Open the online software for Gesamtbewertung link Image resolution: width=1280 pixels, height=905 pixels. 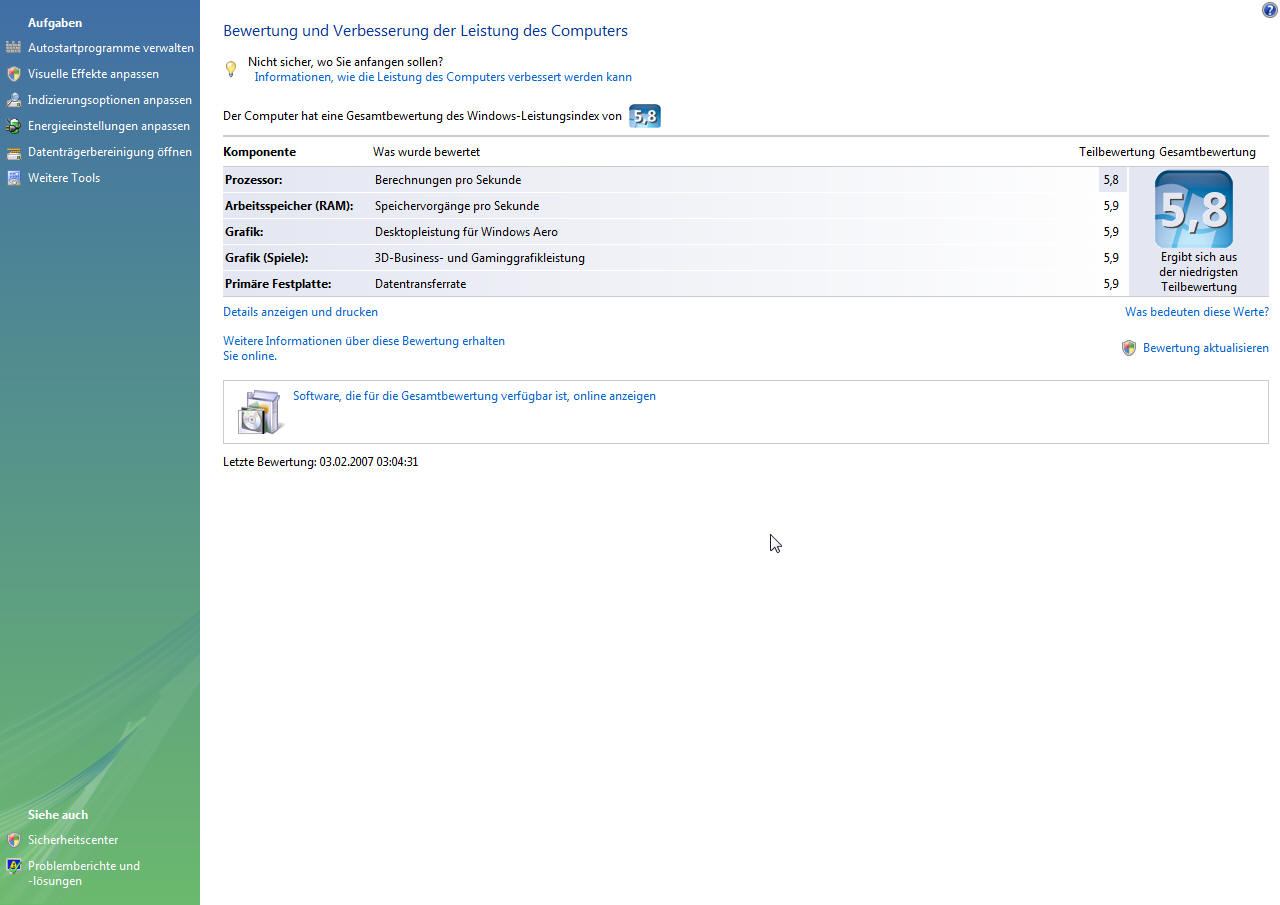pos(474,396)
